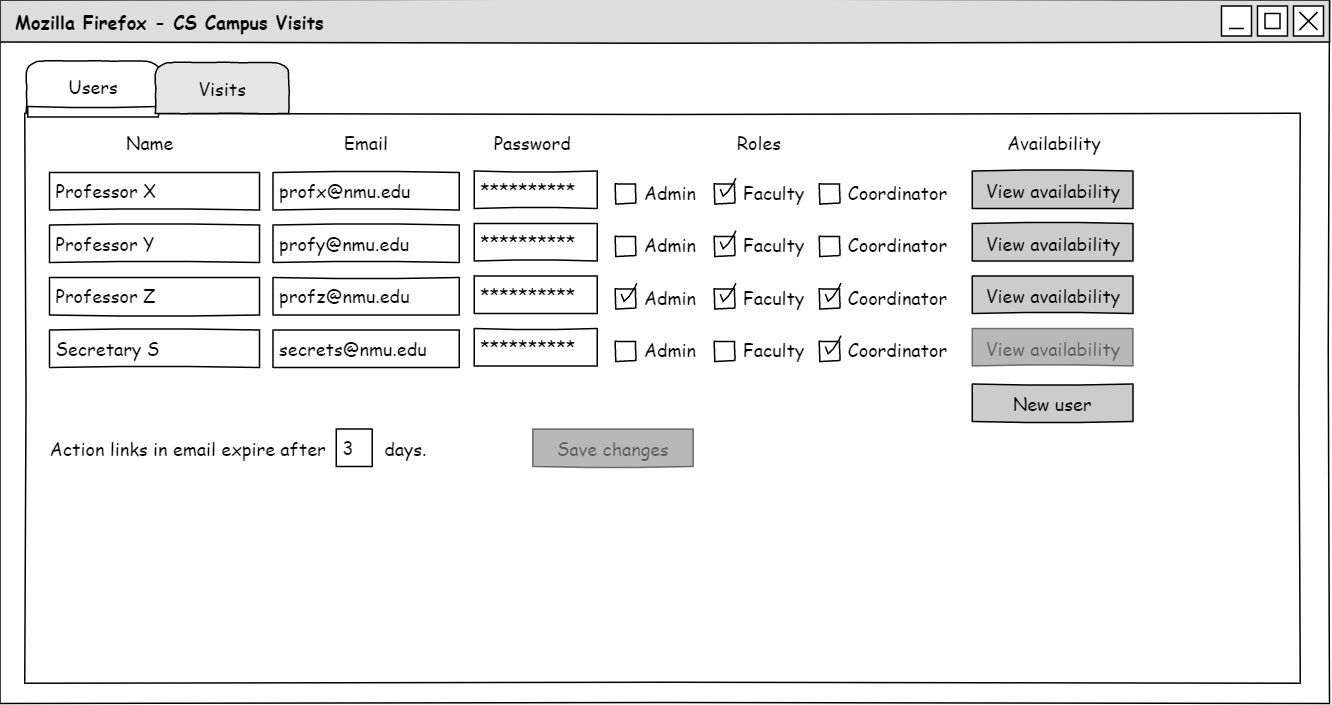The width and height of the screenshot is (1332, 705).
Task: Select the Users tab
Action: (x=92, y=88)
